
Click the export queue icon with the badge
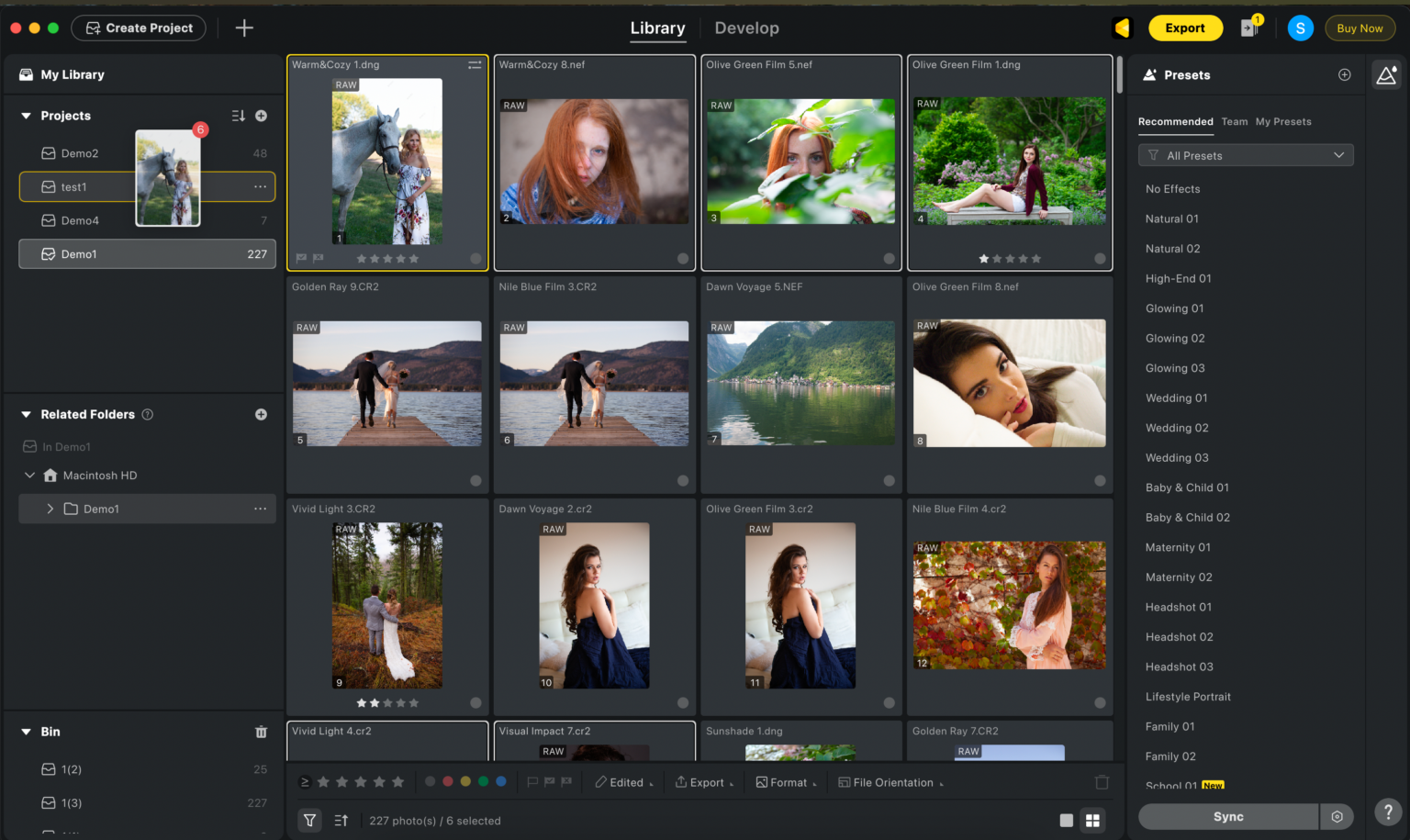tap(1249, 28)
